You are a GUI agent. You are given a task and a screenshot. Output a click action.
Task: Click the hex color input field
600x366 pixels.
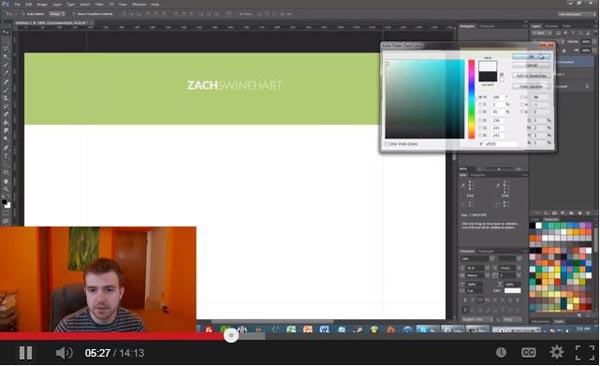[501, 144]
